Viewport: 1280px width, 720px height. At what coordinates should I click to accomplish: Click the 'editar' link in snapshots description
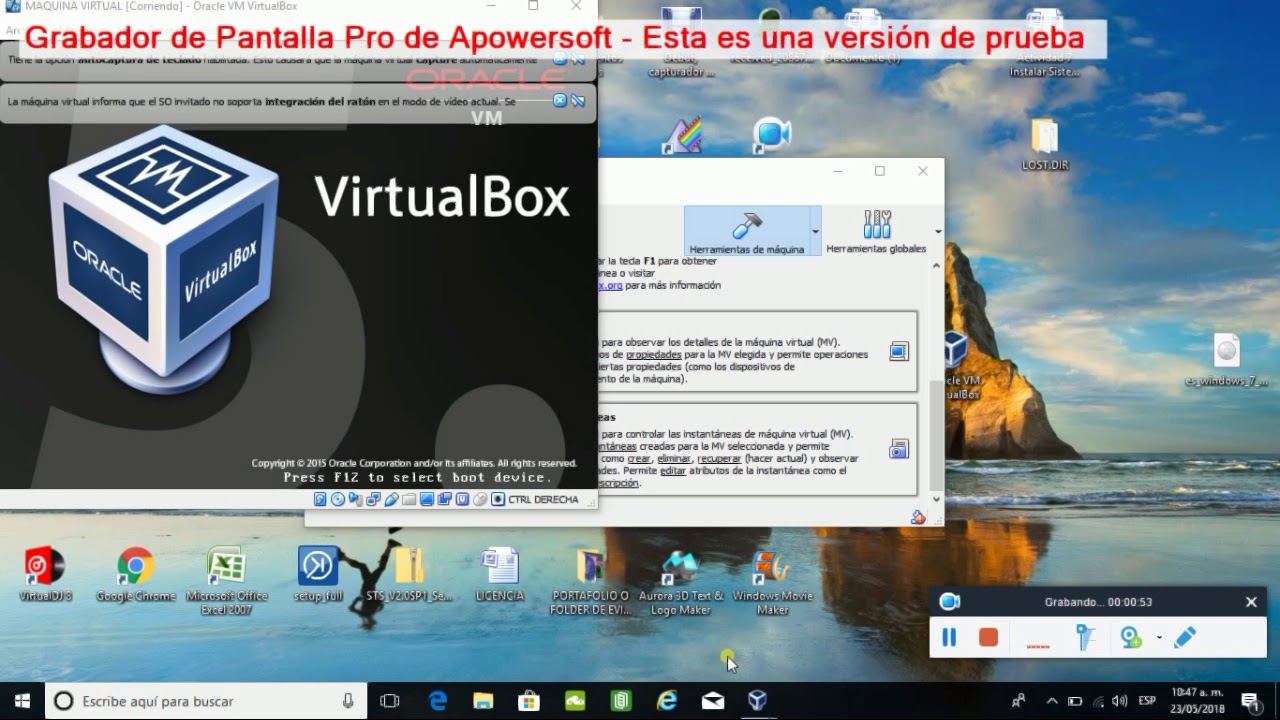(673, 471)
